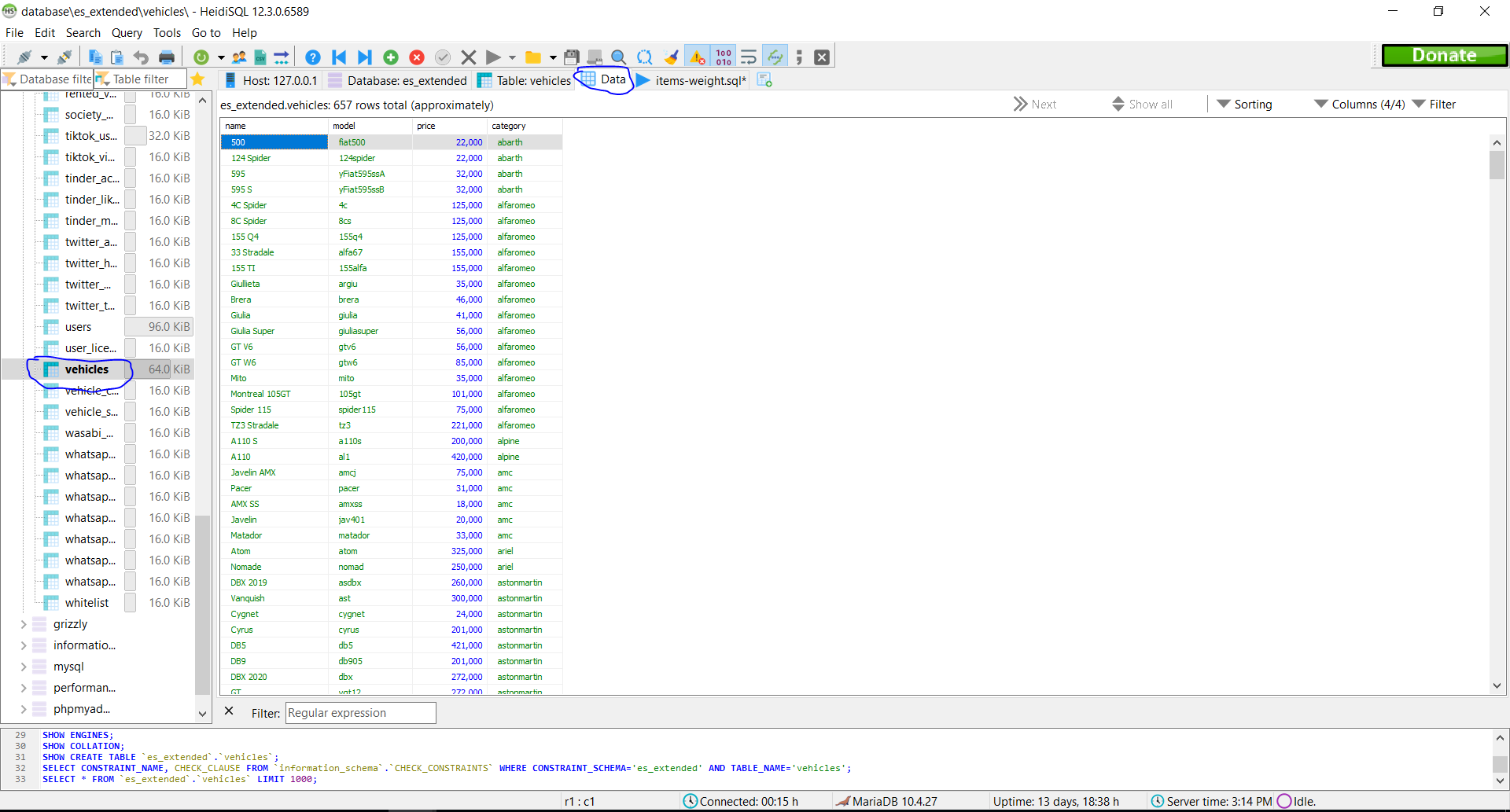Click the yellow favorites star icon

tap(197, 79)
